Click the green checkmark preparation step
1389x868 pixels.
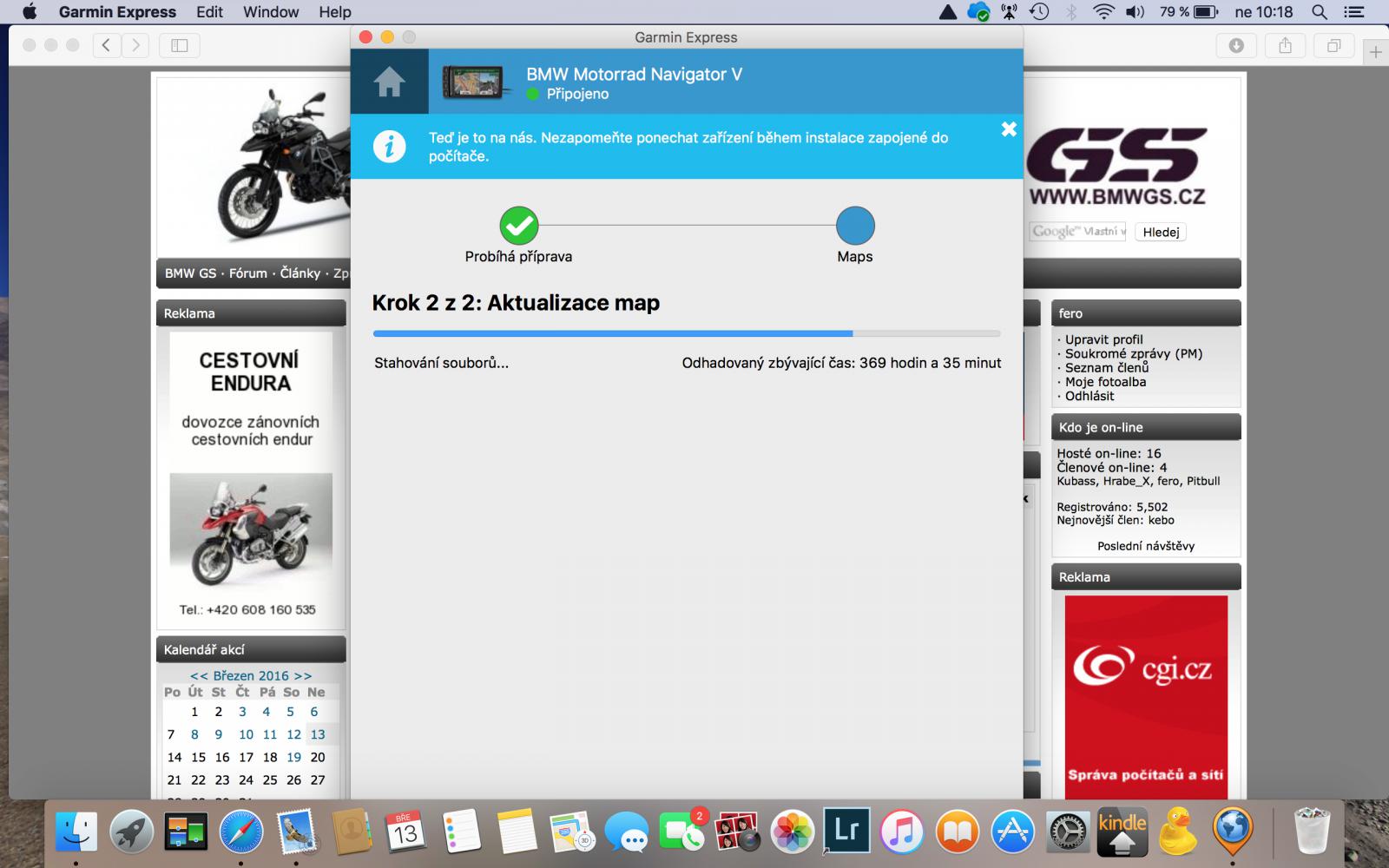518,226
